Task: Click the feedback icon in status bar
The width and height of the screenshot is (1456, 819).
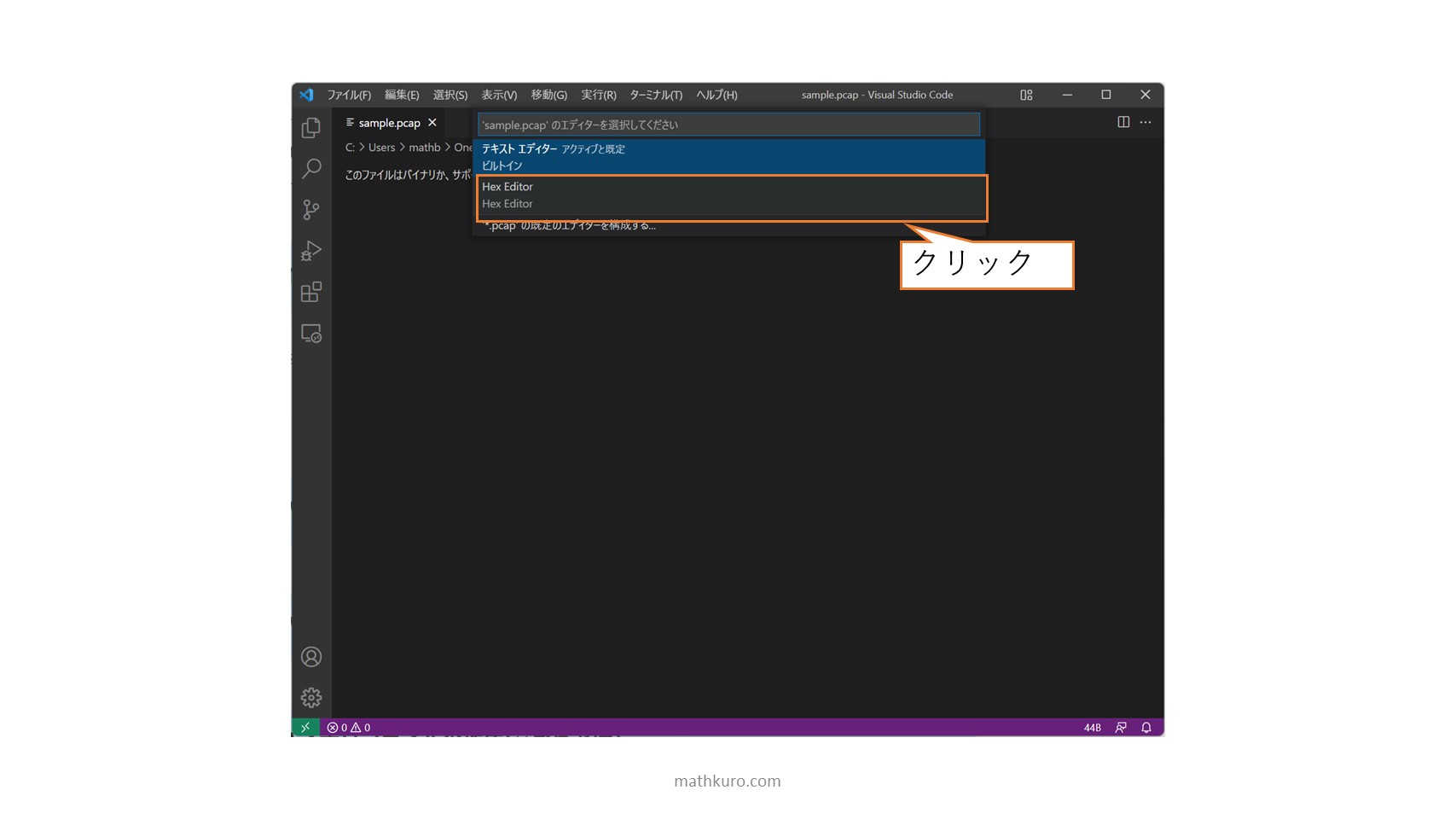Action: pos(1121,728)
